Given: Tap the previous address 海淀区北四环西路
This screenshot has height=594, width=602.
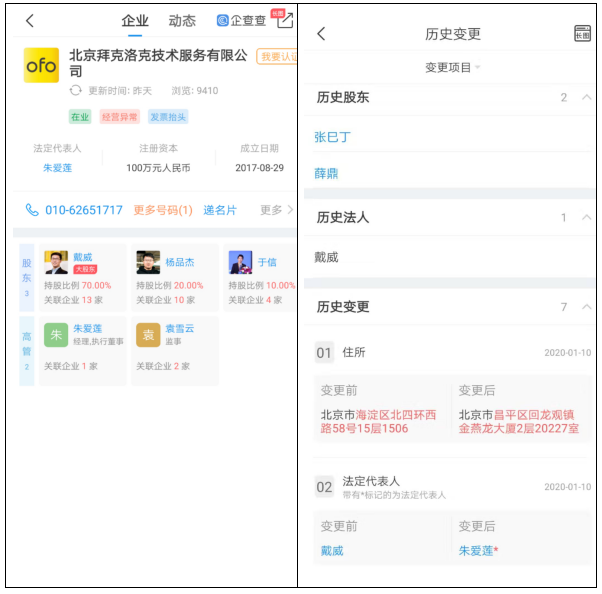Looking at the screenshot, I should 378,422.
